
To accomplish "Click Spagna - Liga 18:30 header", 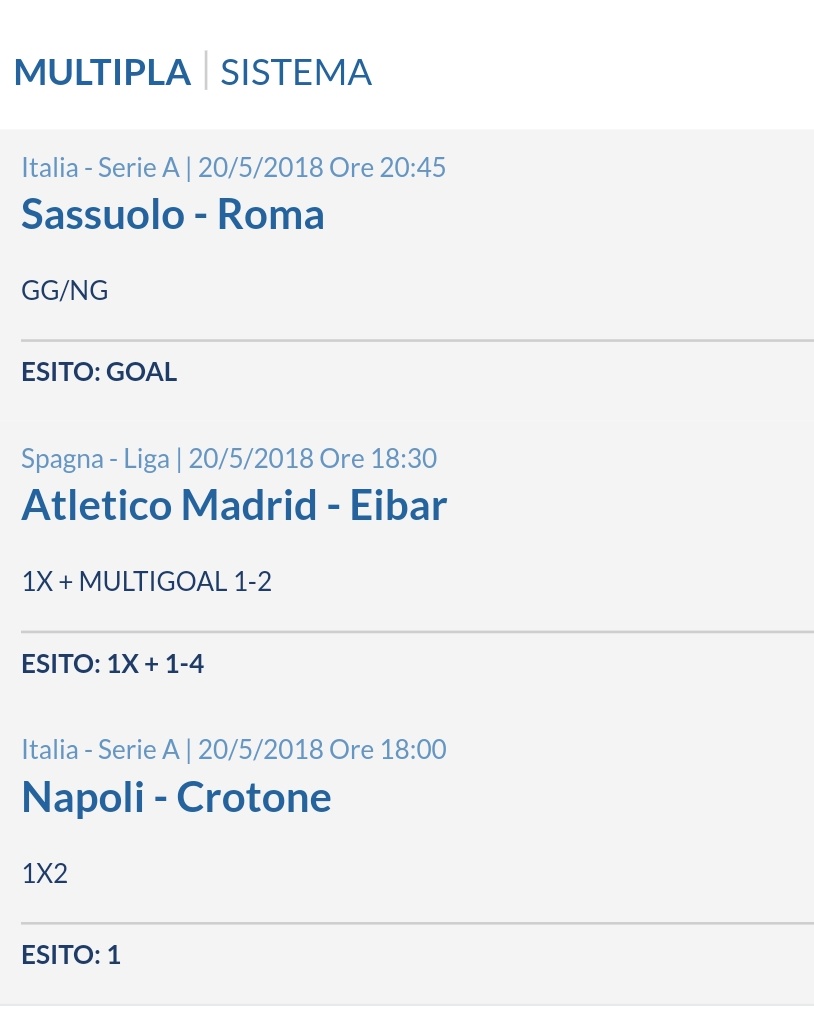I will pyautogui.click(x=229, y=459).
